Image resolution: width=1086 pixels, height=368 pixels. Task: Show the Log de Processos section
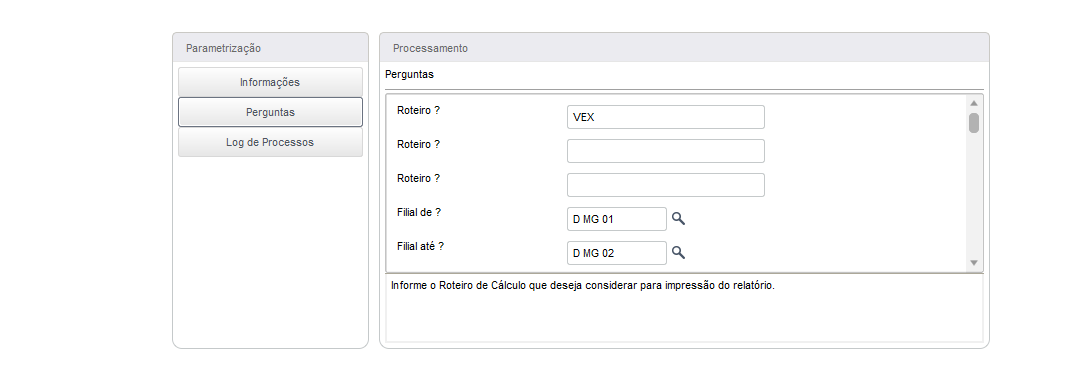[x=270, y=142]
